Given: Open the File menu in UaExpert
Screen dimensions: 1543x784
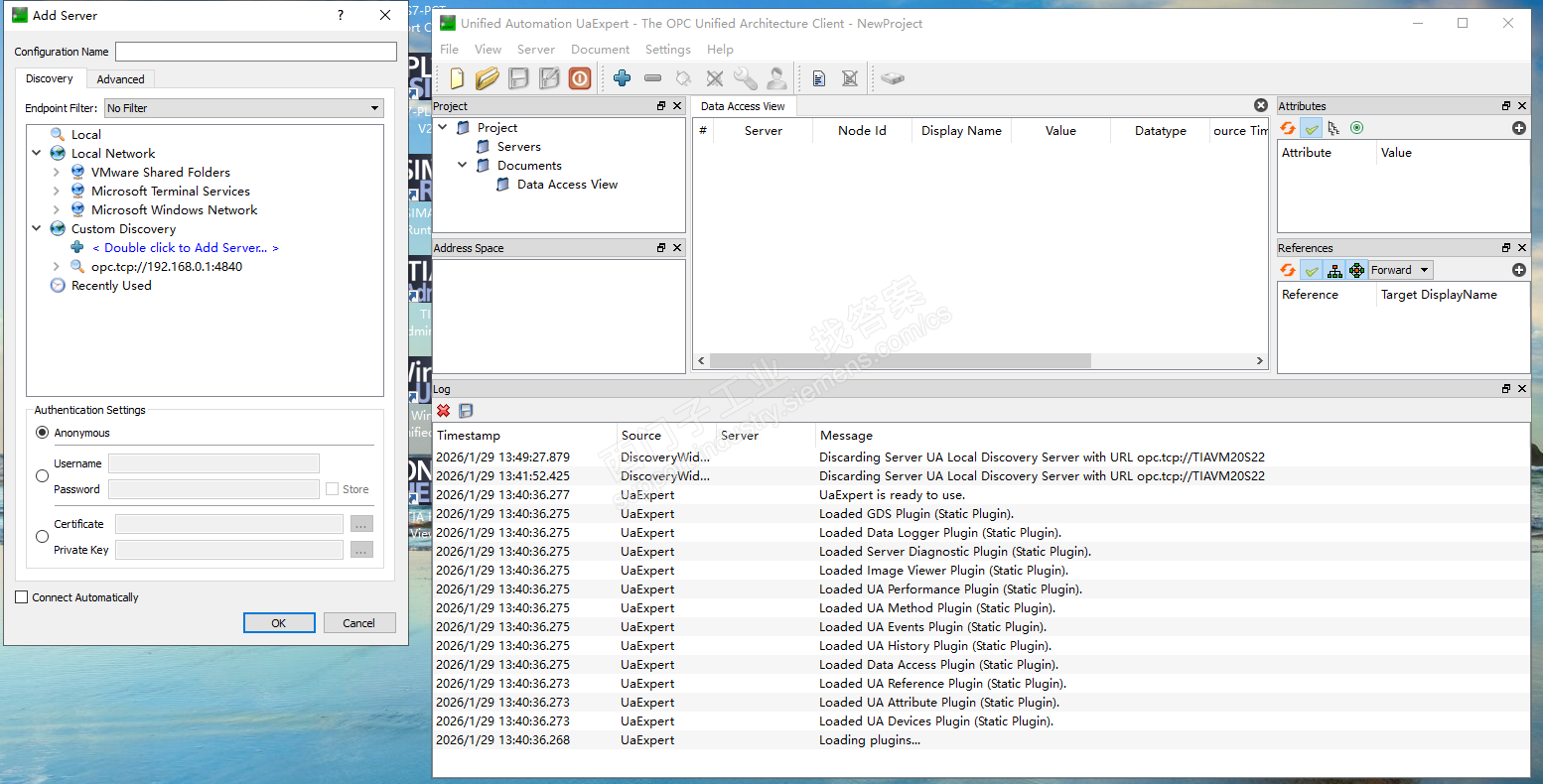Looking at the screenshot, I should tap(450, 50).
